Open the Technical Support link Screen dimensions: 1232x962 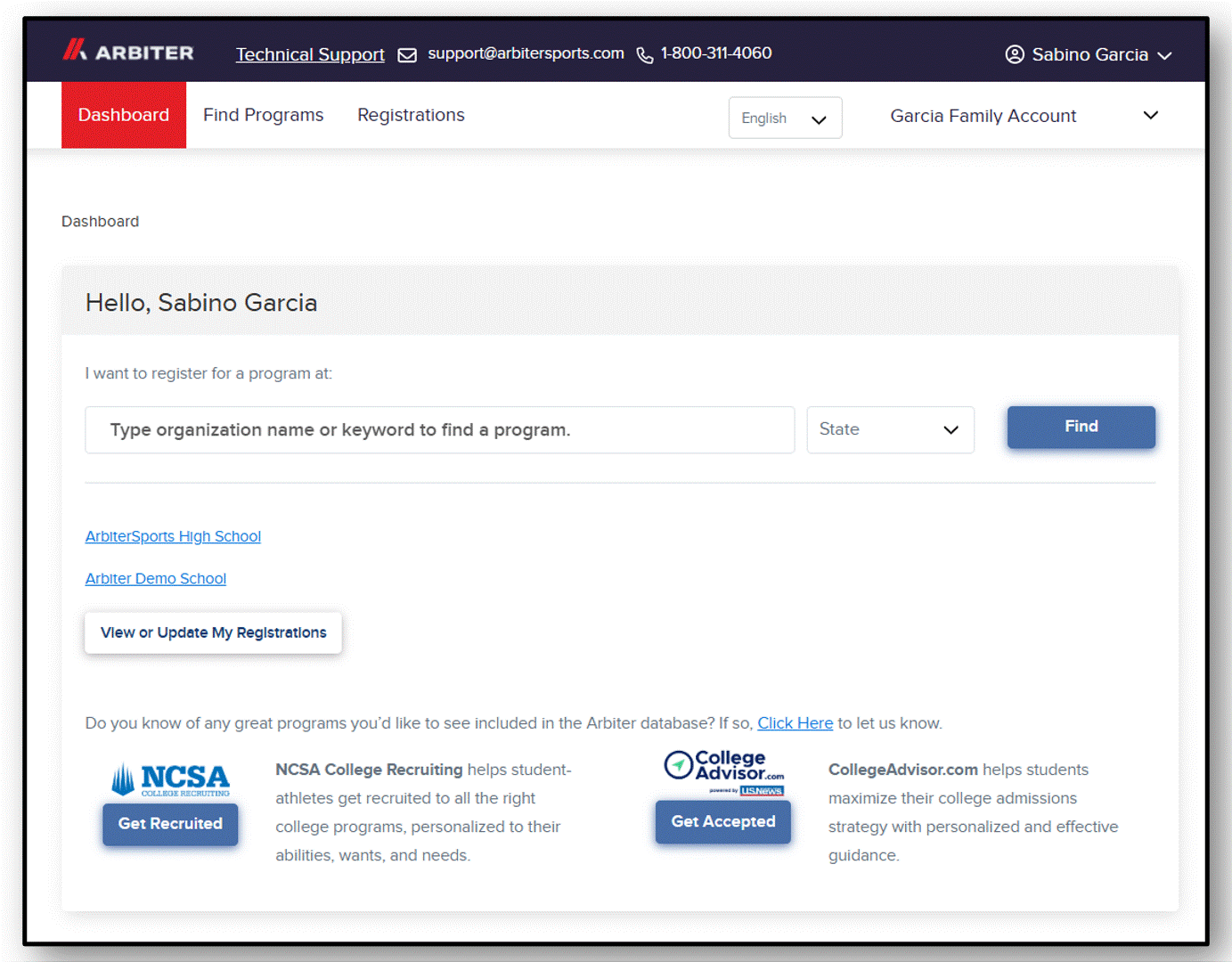coord(310,54)
